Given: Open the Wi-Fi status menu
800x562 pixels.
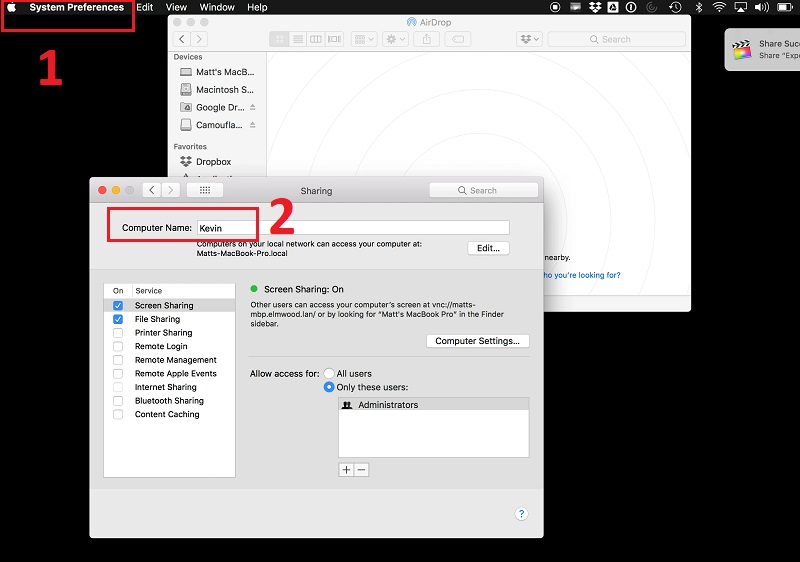Looking at the screenshot, I should click(719, 7).
